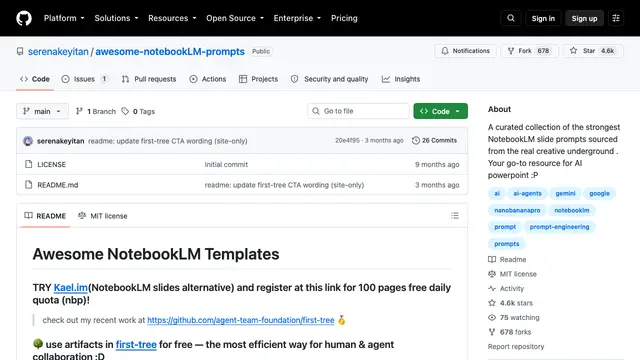Click the repository icon before serenakeyitan
Screen dimensions: 640x360
coord(20,51)
